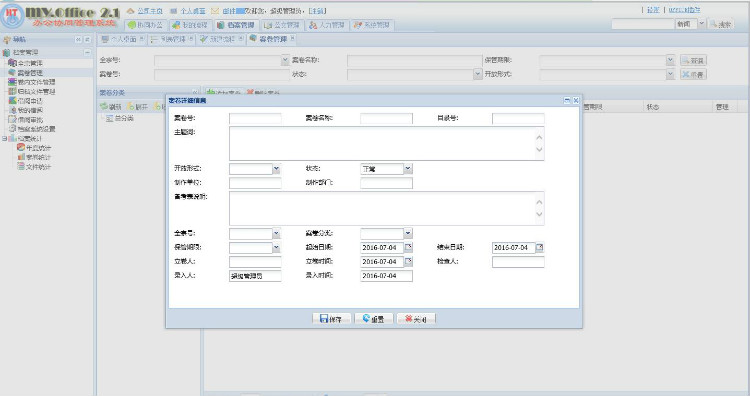This screenshot has width=750, height=396.
Task: Click the 清空 clear button in filter bar
Action: point(693,74)
